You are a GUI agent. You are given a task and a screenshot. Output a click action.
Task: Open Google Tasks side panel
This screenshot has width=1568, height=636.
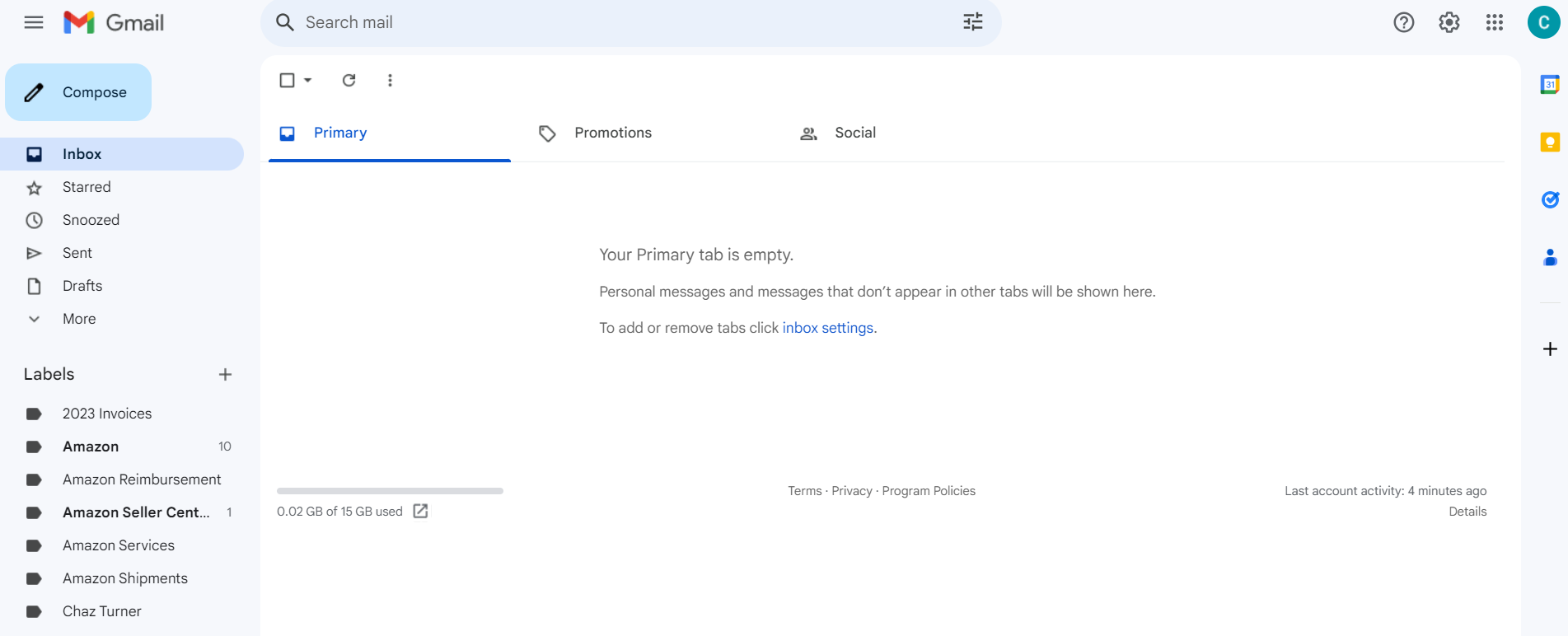coord(1550,199)
